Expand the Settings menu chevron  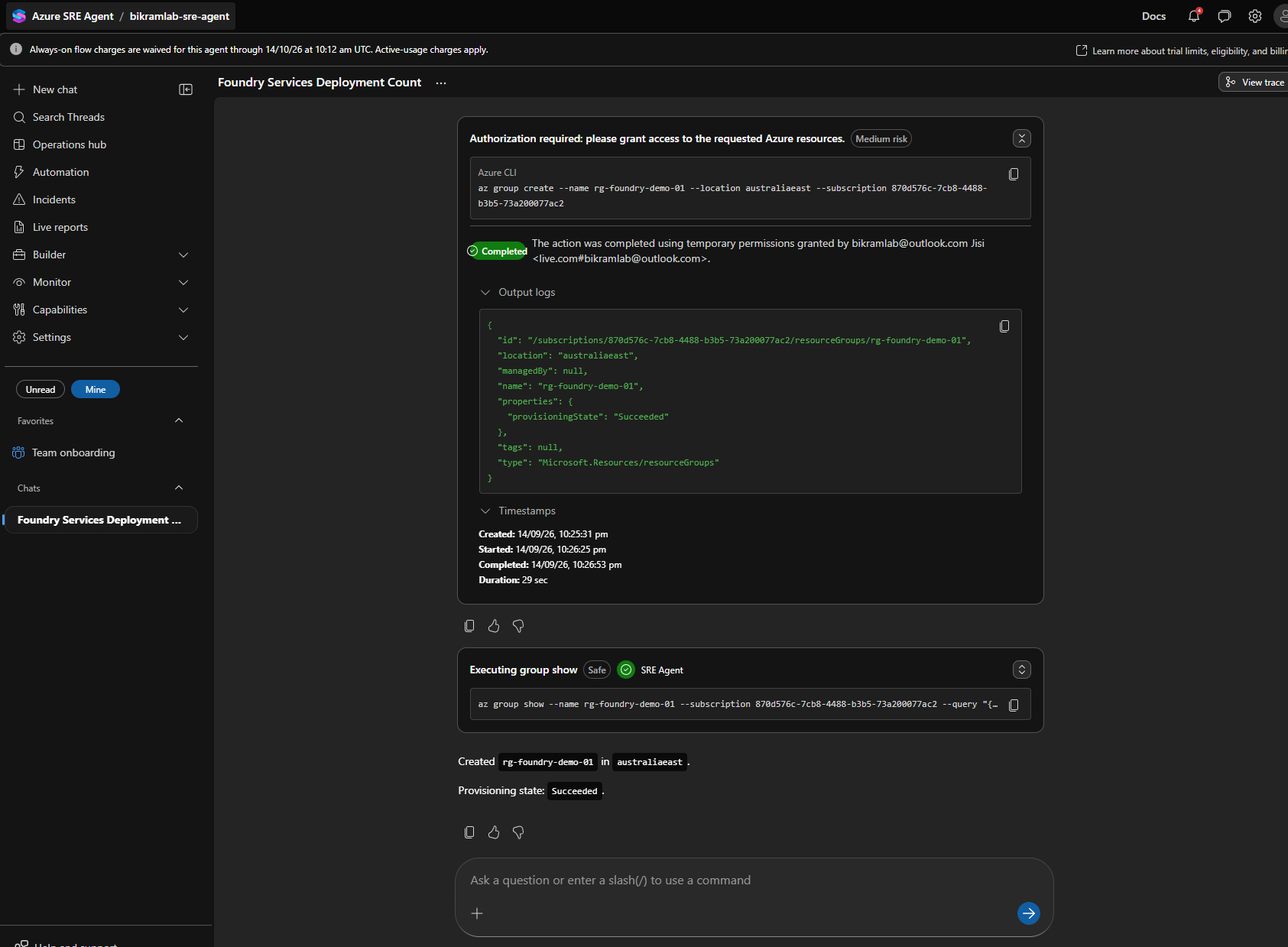(183, 337)
